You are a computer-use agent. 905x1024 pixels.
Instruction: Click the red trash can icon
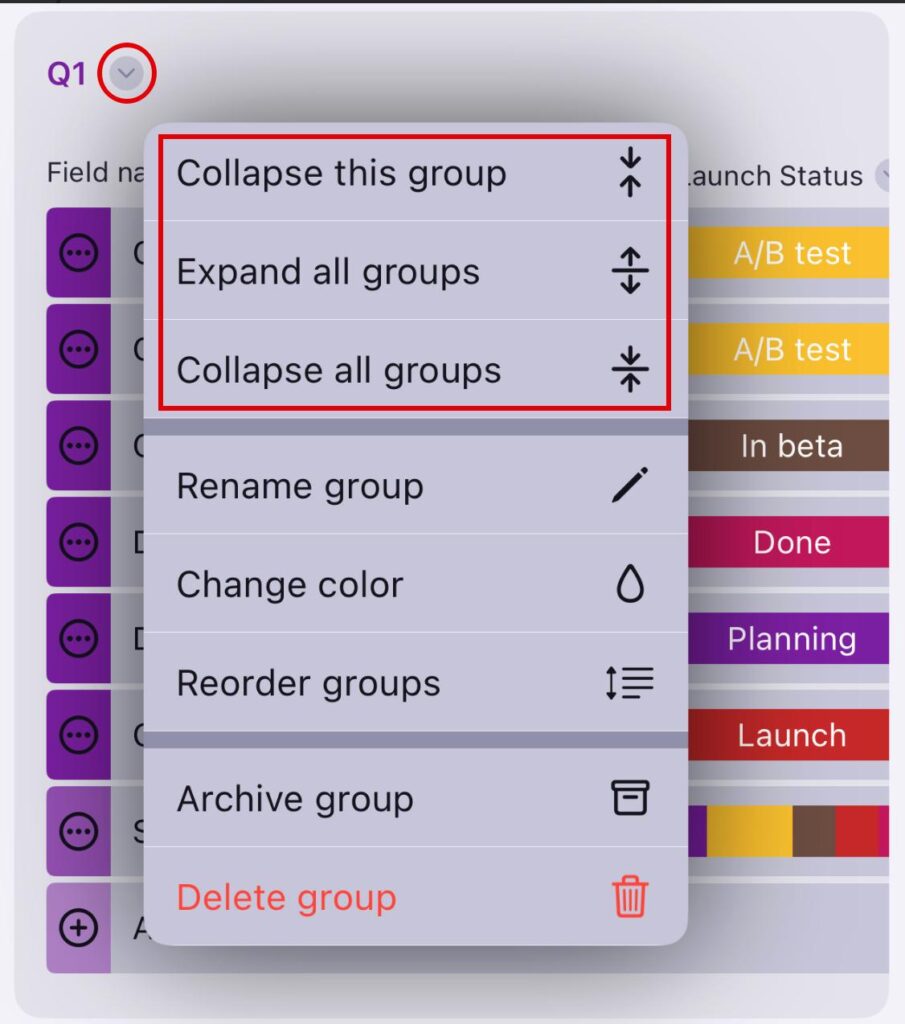630,897
